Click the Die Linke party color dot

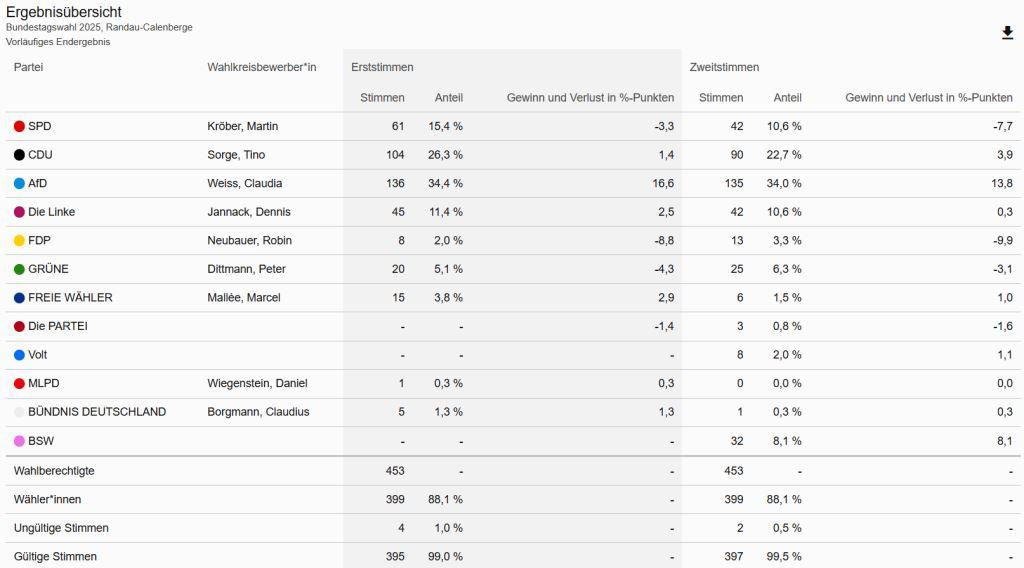19,212
